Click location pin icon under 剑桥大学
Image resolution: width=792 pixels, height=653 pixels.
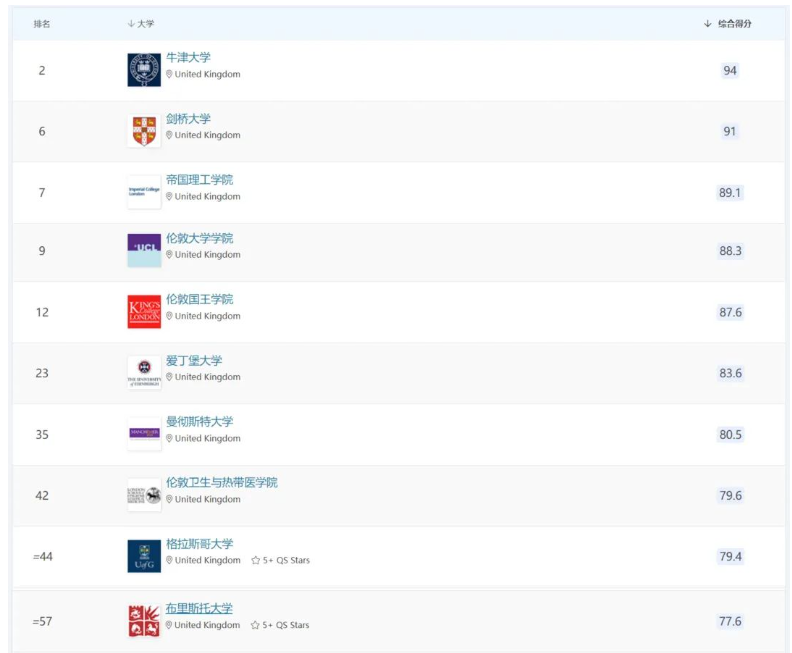coord(169,135)
